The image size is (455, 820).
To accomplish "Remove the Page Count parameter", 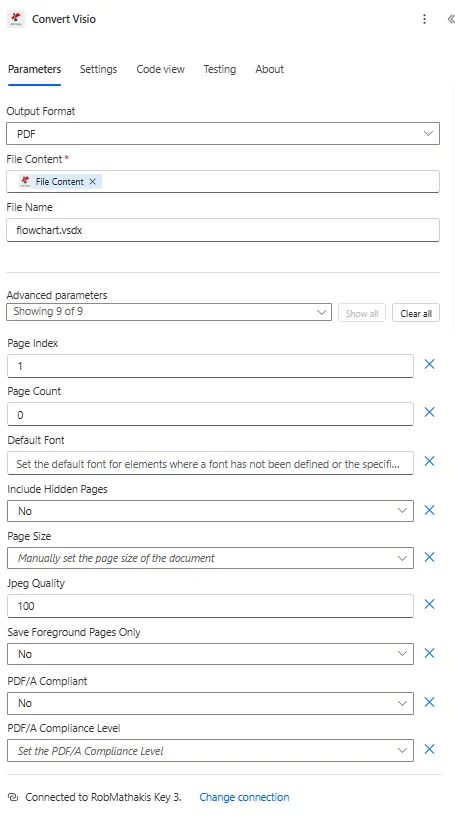I will (x=429, y=412).
